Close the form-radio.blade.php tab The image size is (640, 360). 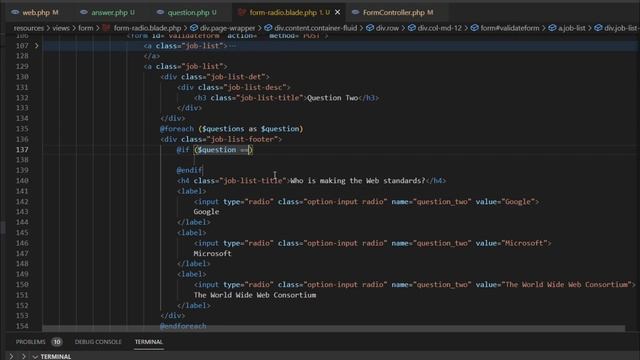(338, 13)
